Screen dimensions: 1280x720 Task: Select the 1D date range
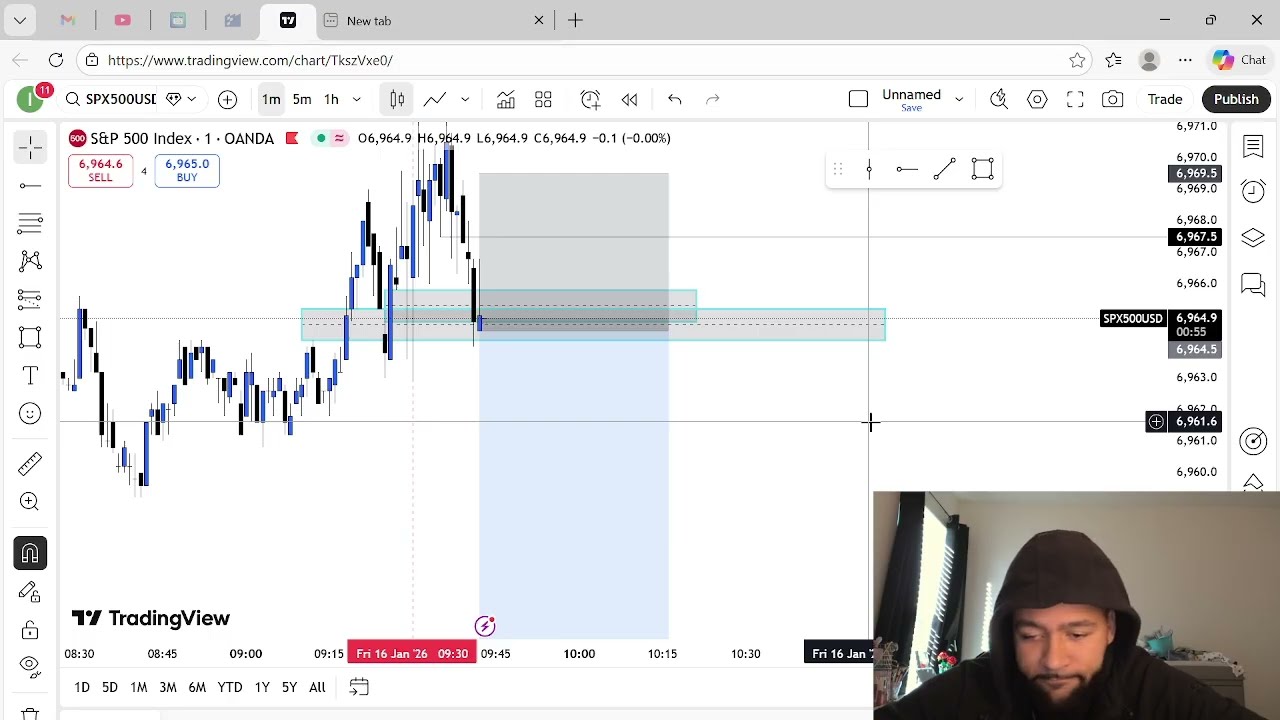(82, 687)
